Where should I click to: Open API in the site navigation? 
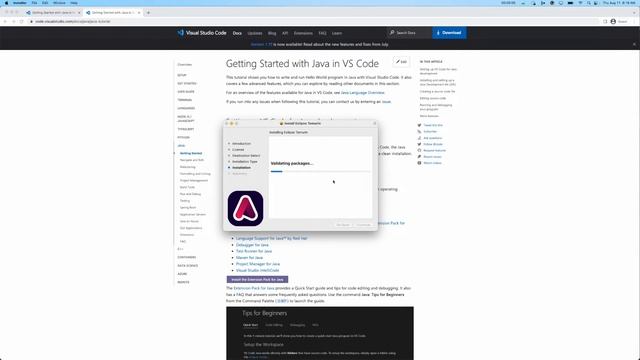tap(285, 33)
